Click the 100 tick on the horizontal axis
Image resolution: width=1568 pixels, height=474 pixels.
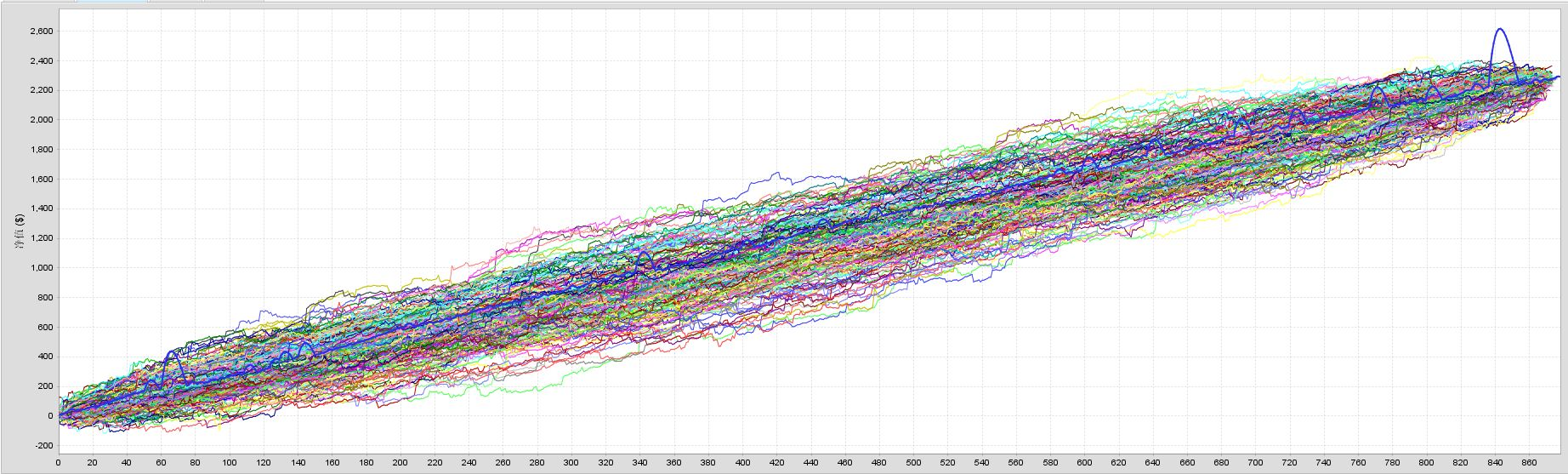click(x=229, y=463)
